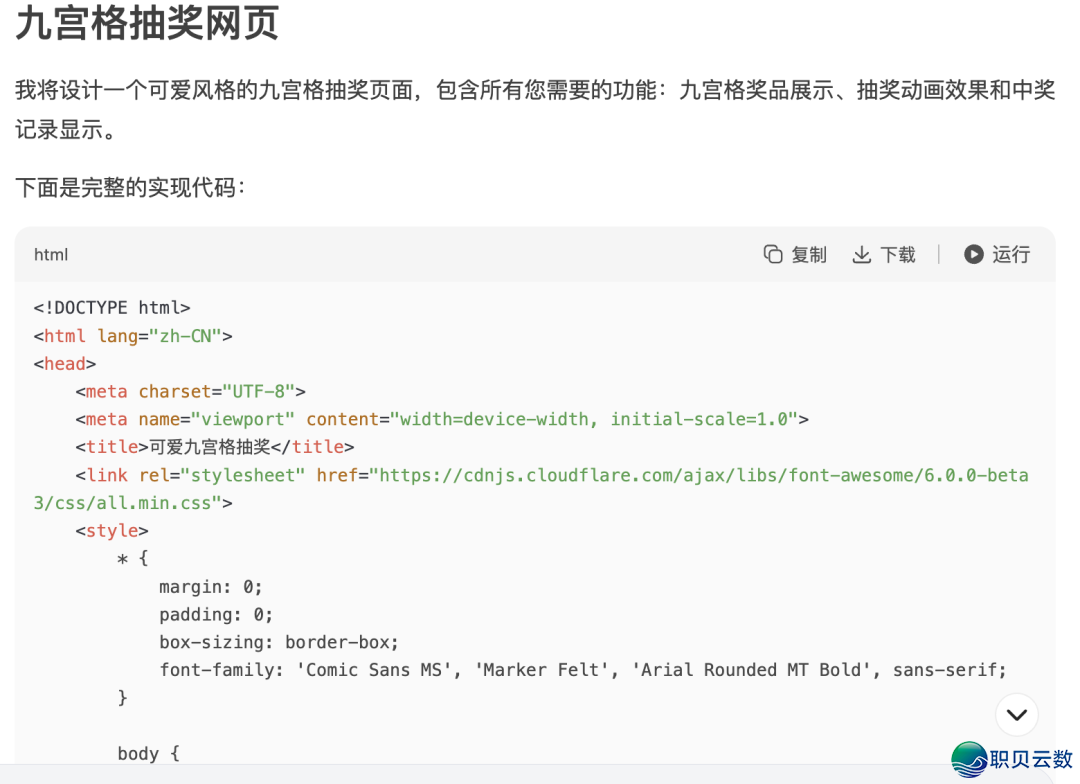Screen dimensions: 1080x784
Task: Run the HTML using the 运行 label
Action: point(1011,255)
